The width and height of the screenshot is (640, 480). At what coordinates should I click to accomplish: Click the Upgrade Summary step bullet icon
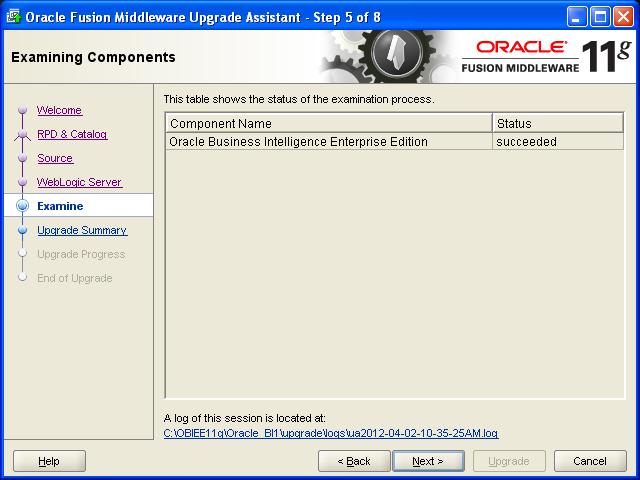(22, 230)
